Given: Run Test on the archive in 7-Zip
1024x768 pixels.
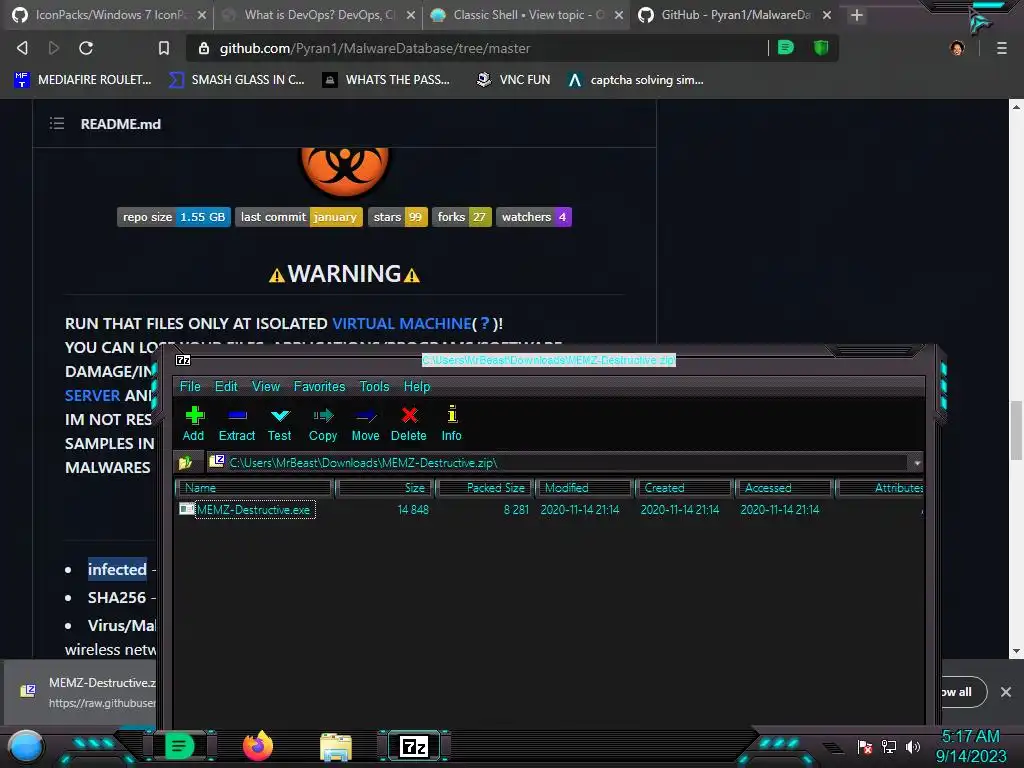Looking at the screenshot, I should pyautogui.click(x=280, y=424).
